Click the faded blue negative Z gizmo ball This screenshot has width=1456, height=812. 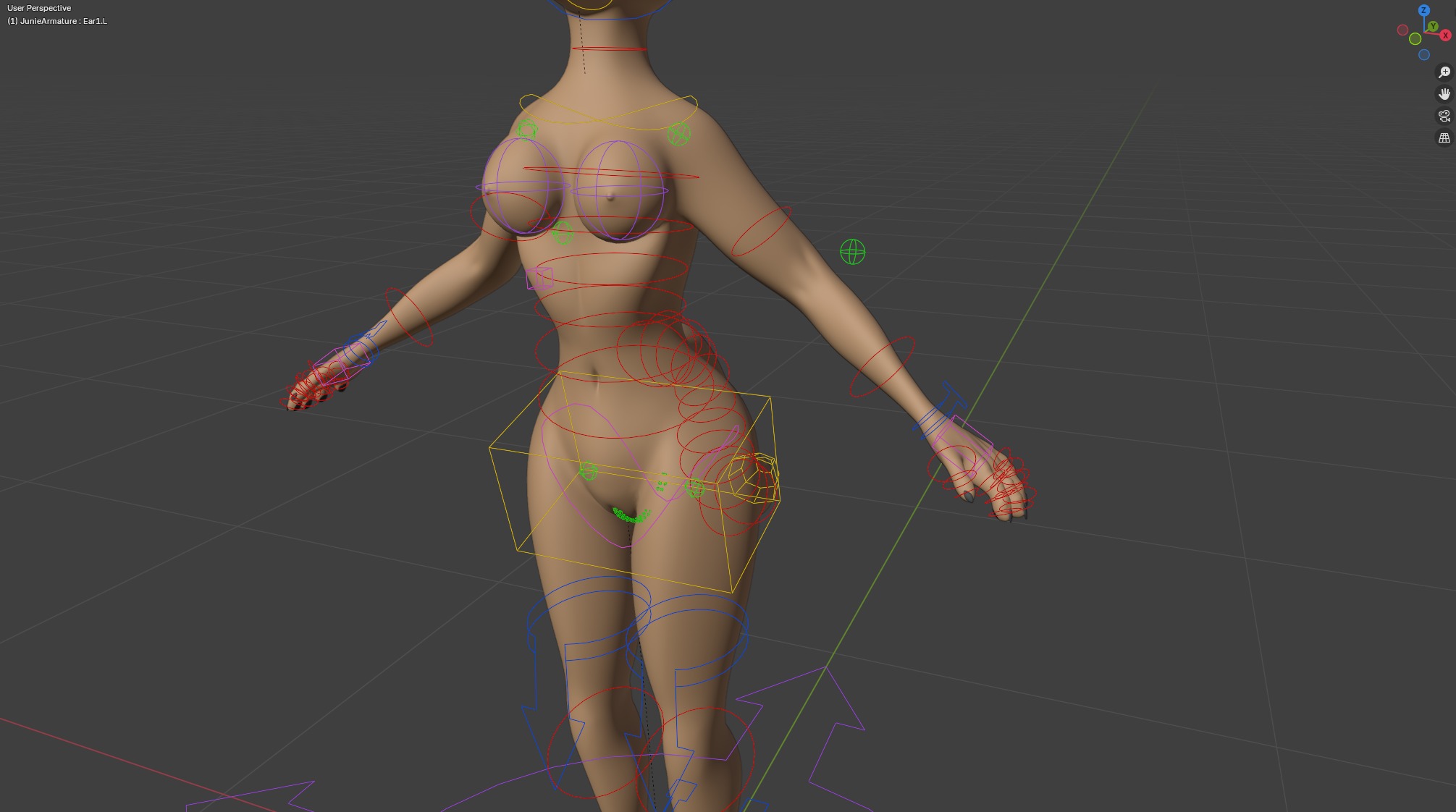pos(1424,55)
